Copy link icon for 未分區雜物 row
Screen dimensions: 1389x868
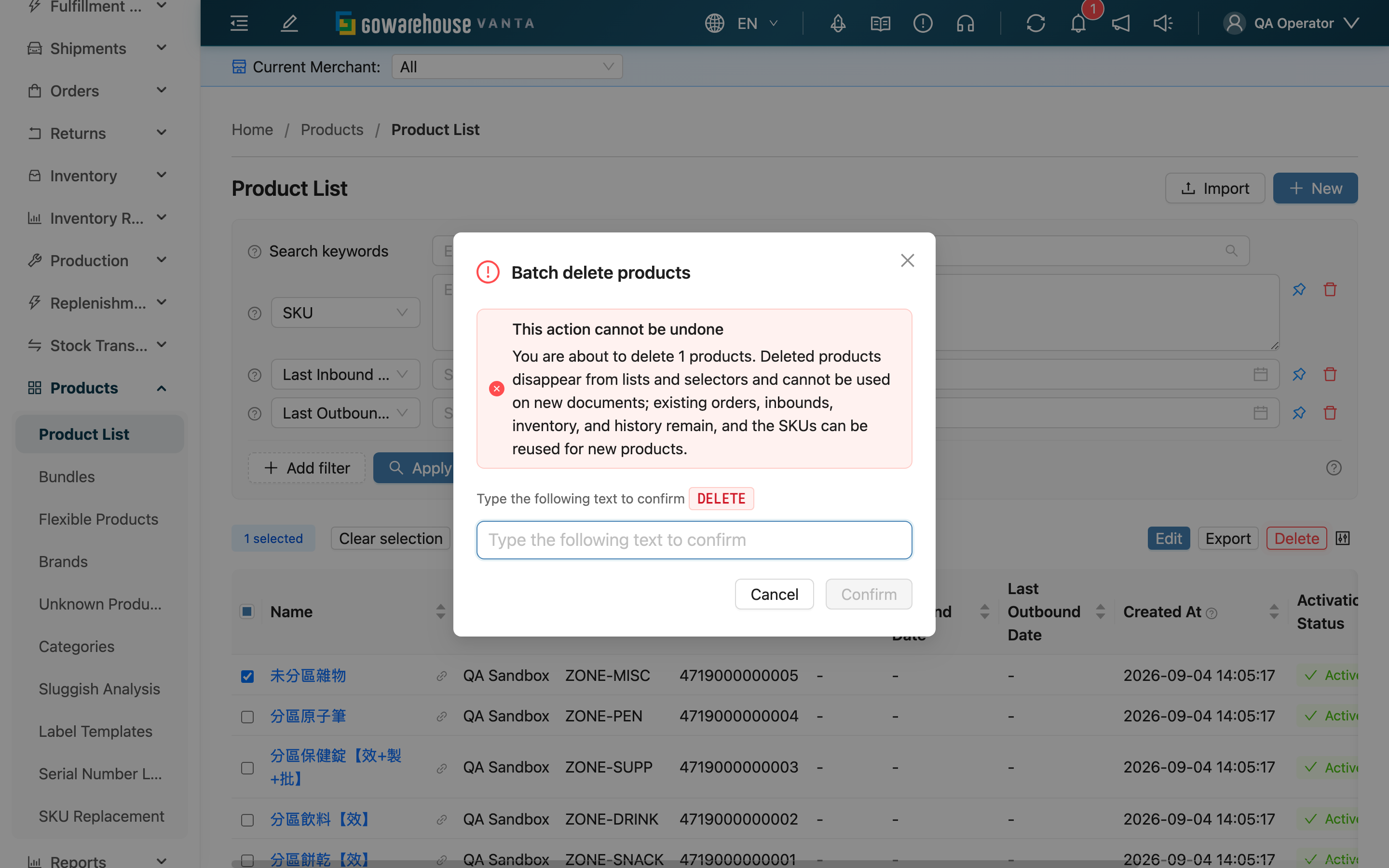tap(441, 676)
